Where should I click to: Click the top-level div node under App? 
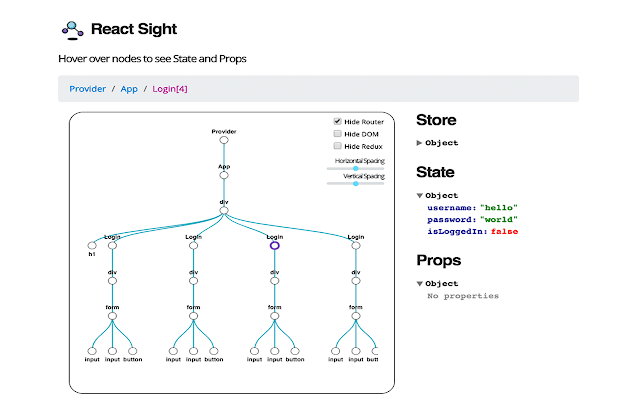[224, 209]
